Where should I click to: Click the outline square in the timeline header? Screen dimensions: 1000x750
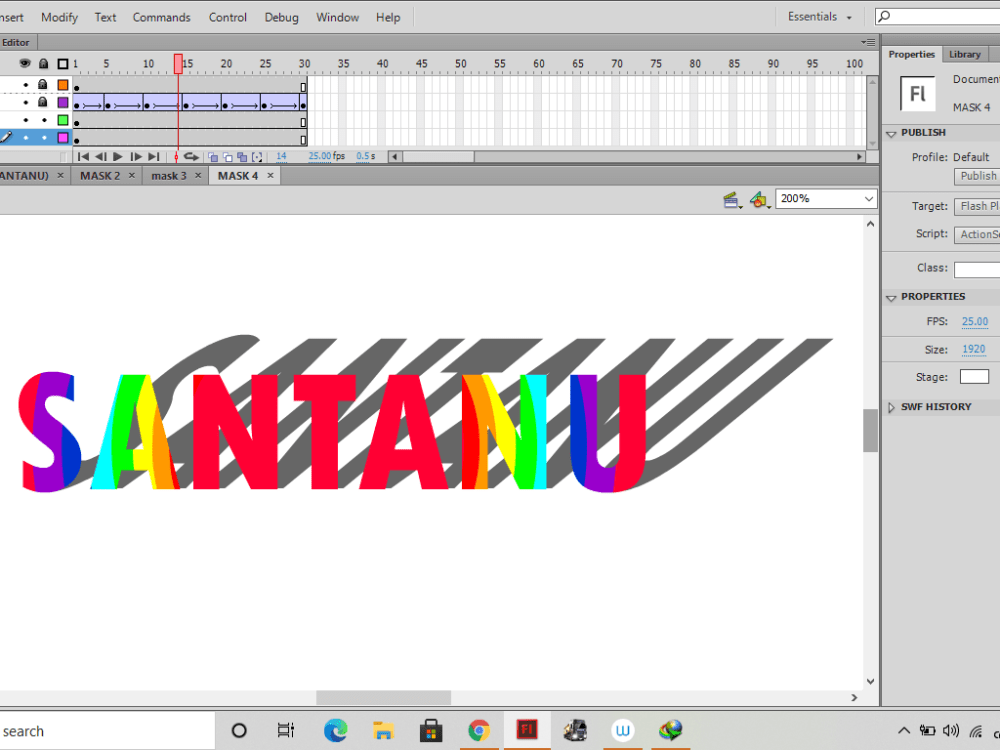[62, 64]
